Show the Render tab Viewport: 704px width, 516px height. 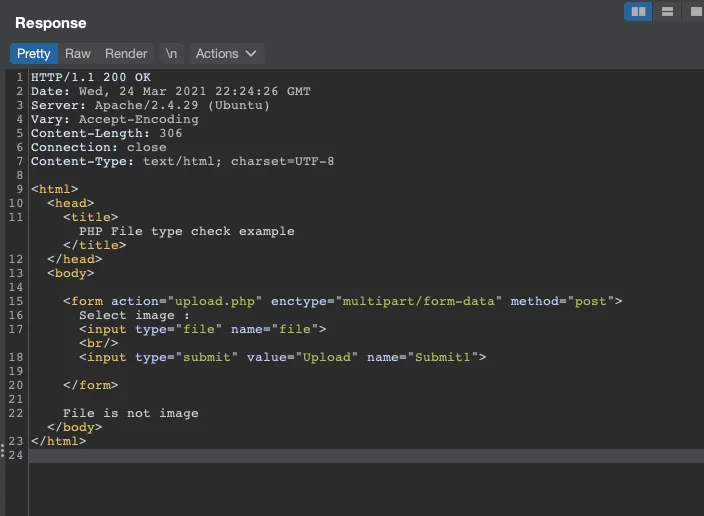(126, 53)
